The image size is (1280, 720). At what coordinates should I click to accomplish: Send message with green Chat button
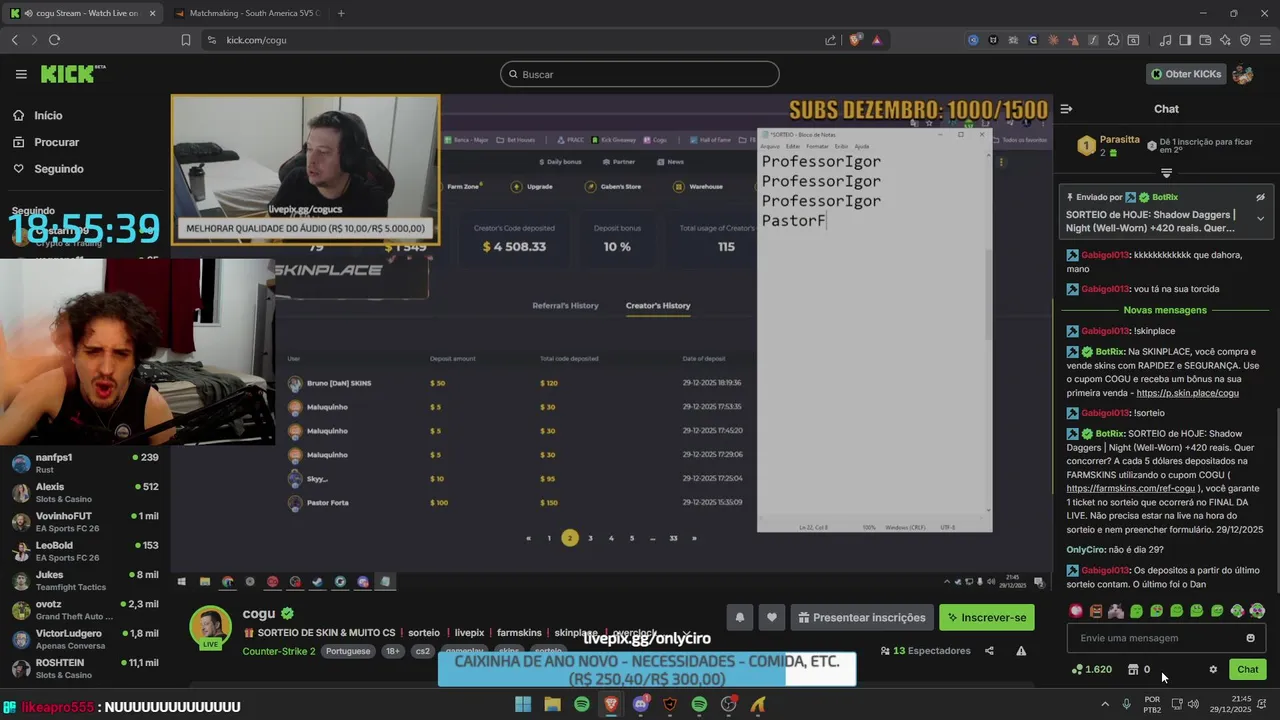click(x=1247, y=670)
